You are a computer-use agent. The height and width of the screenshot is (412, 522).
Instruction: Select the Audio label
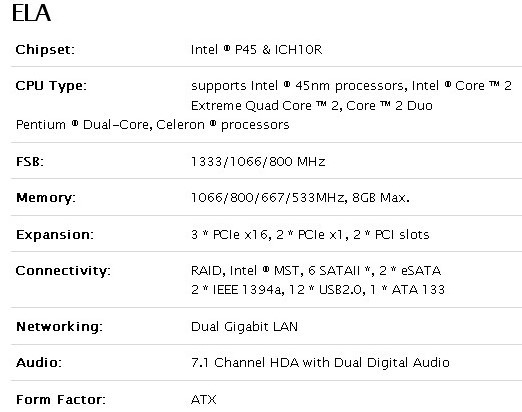[39, 363]
